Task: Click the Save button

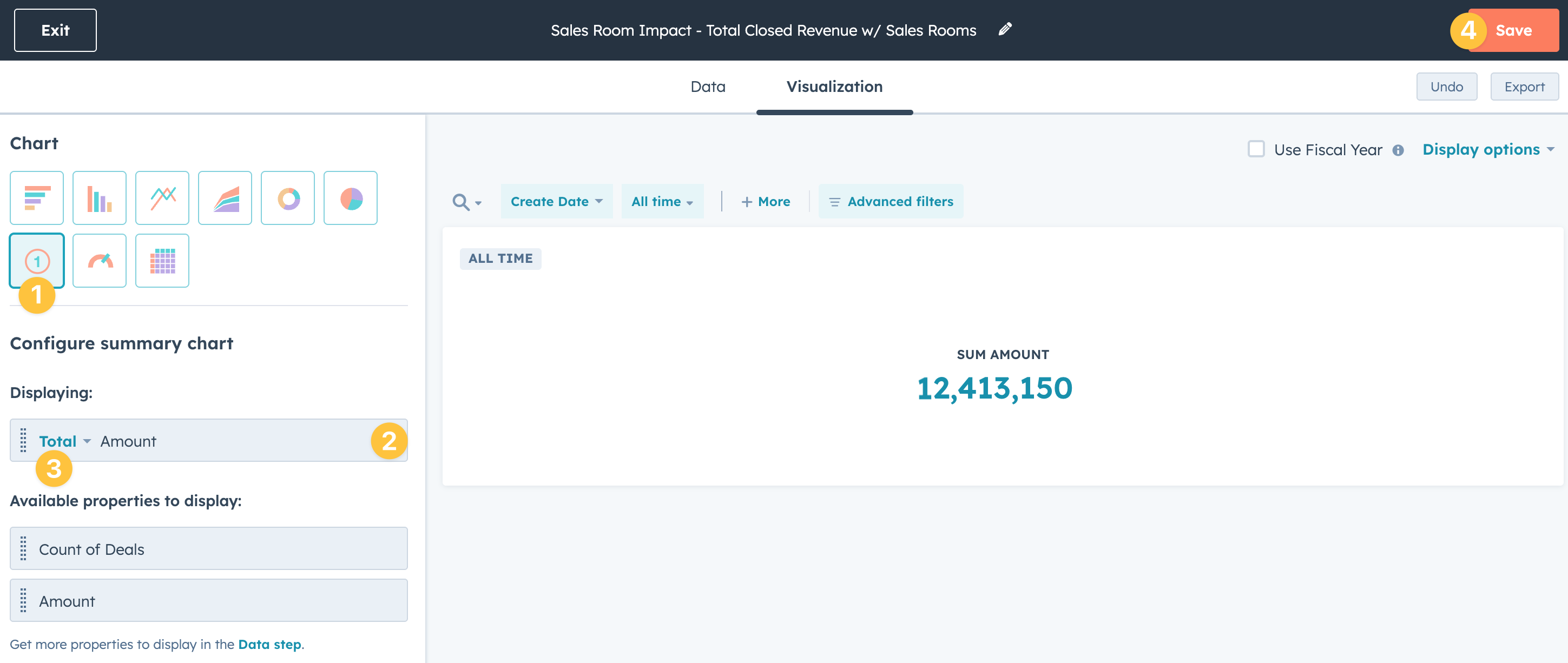Action: 1513,30
